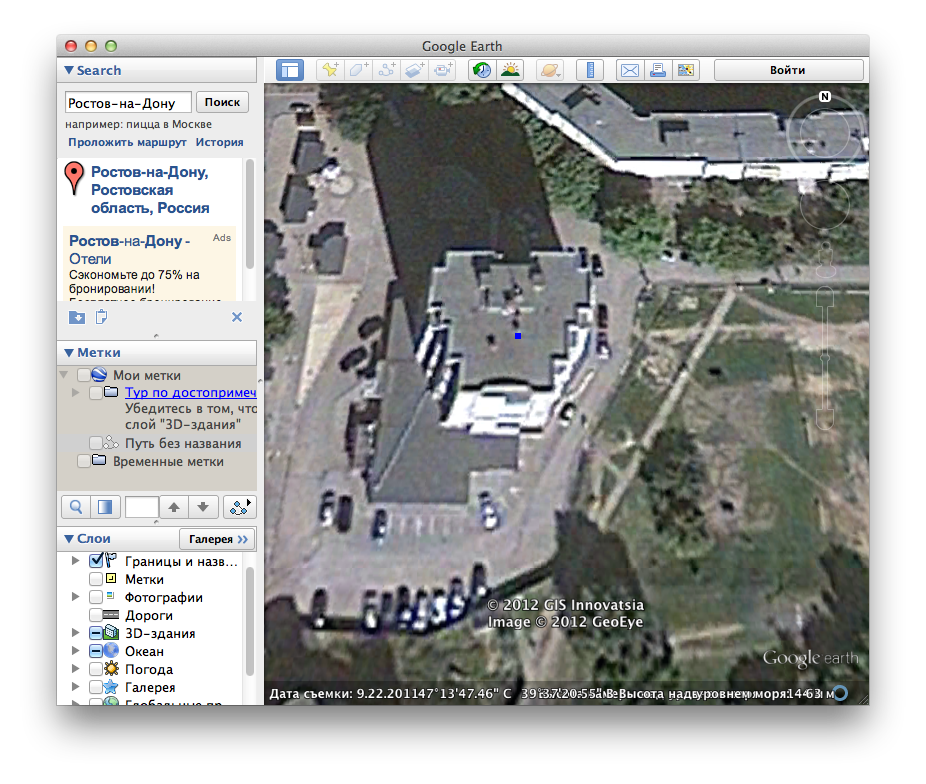Expand the Океан layer group
Screen dimensions: 926x784
tap(76, 651)
